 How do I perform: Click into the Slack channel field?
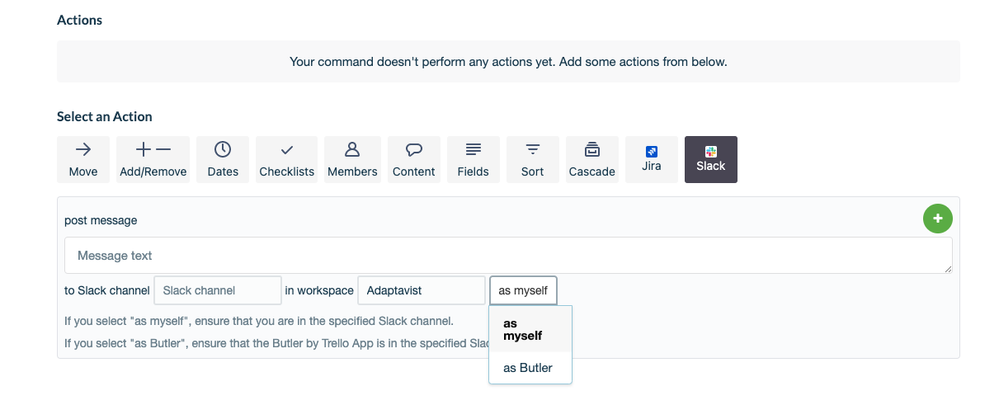point(217,290)
